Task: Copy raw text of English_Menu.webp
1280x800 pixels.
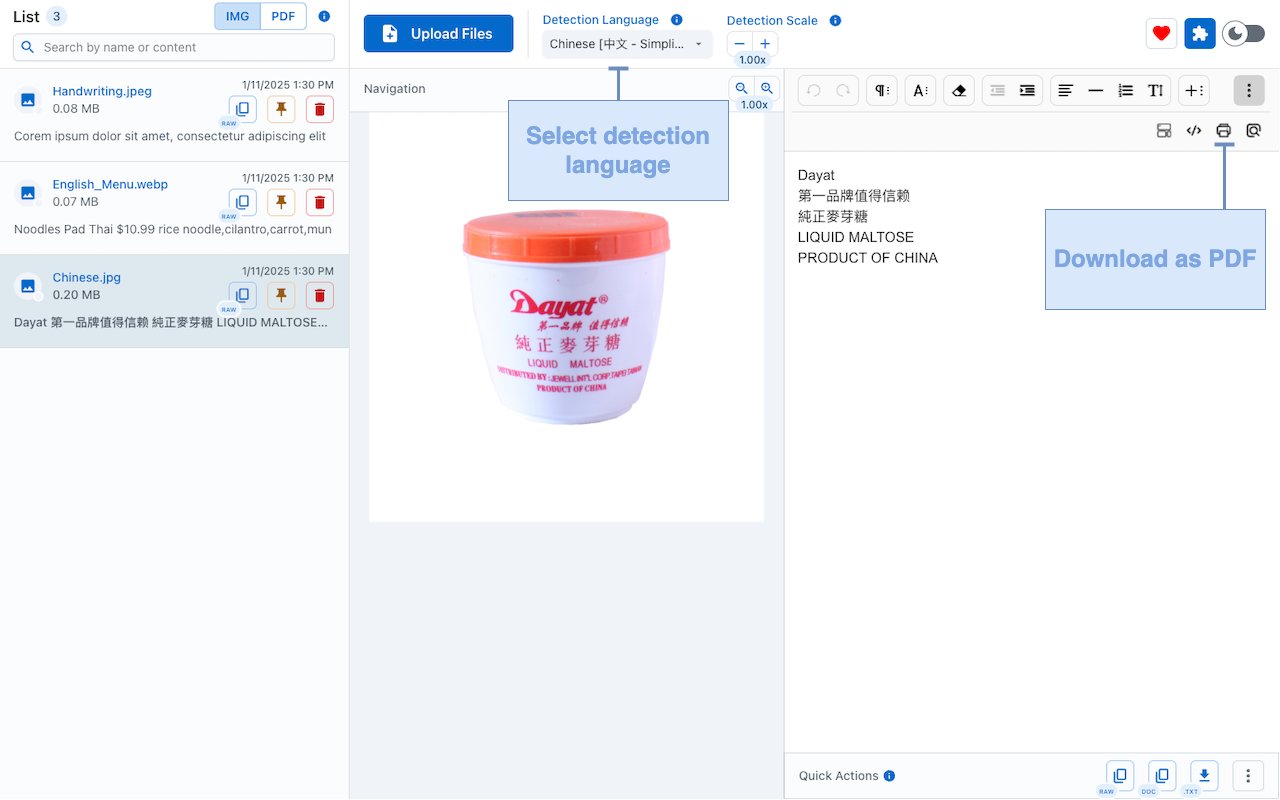Action: point(242,202)
